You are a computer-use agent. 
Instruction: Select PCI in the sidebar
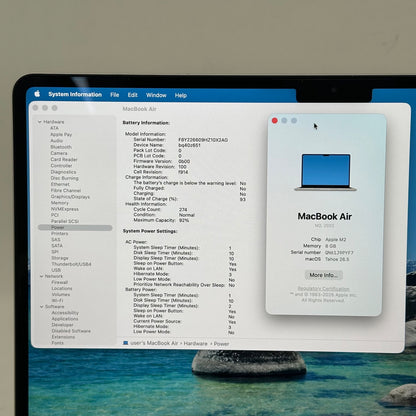(55, 215)
